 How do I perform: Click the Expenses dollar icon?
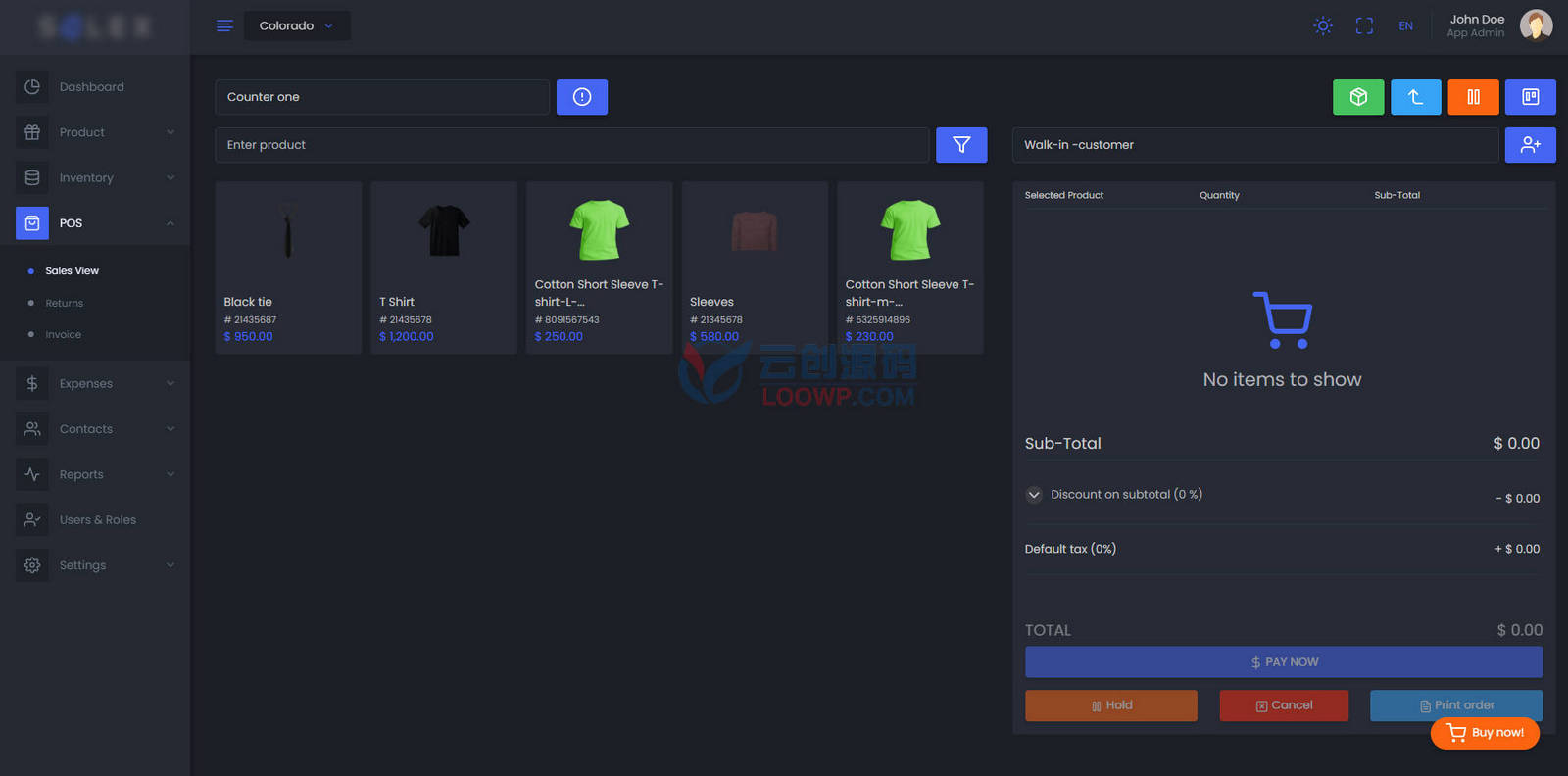pos(32,383)
